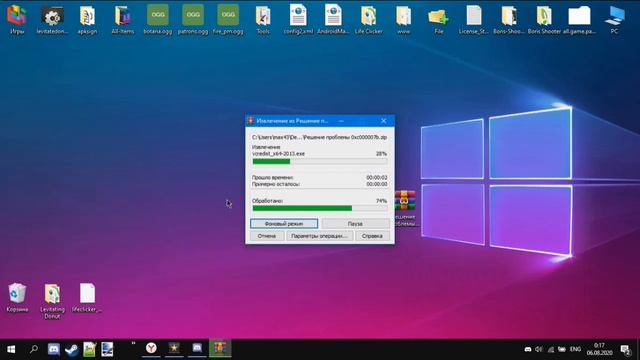640x360 pixels.
Task: Click the archive path text in dialog
Action: click(319, 137)
